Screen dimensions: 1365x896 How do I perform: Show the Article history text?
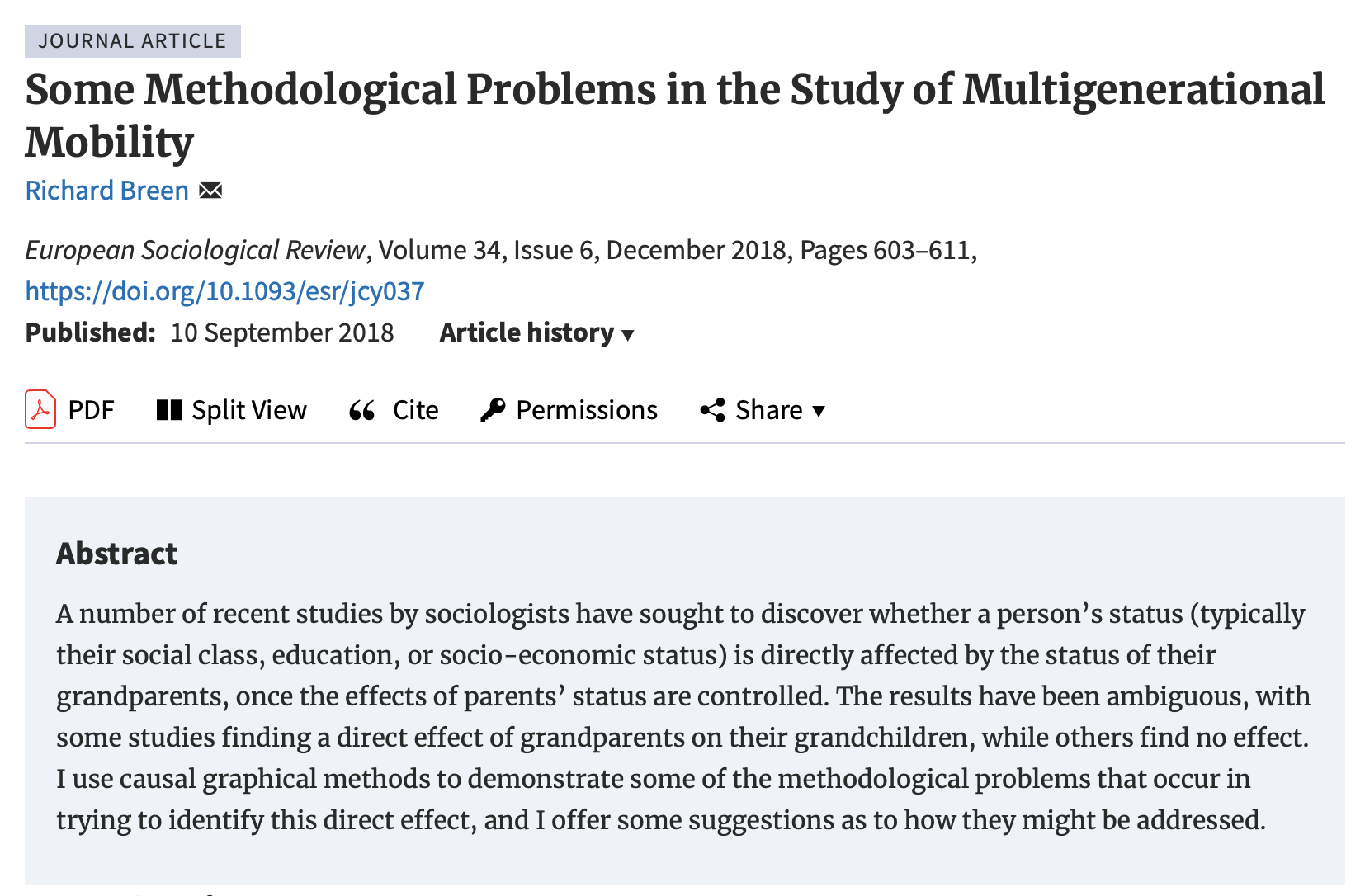coord(527,332)
